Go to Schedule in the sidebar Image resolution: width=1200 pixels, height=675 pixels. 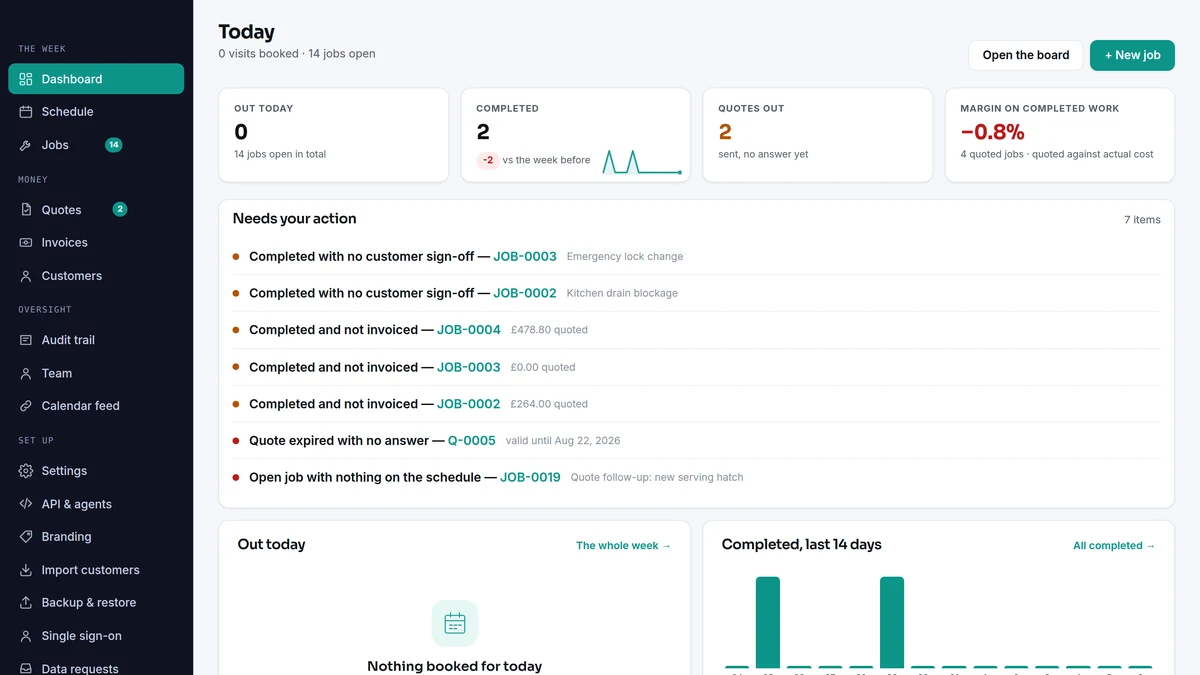tap(96, 112)
